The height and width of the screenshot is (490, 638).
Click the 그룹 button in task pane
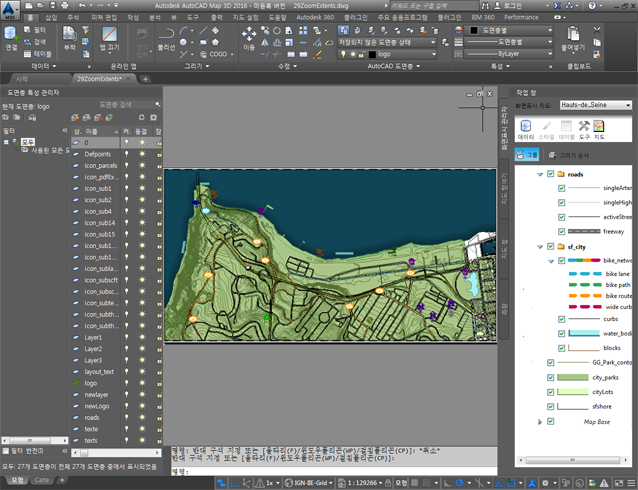[x=527, y=155]
